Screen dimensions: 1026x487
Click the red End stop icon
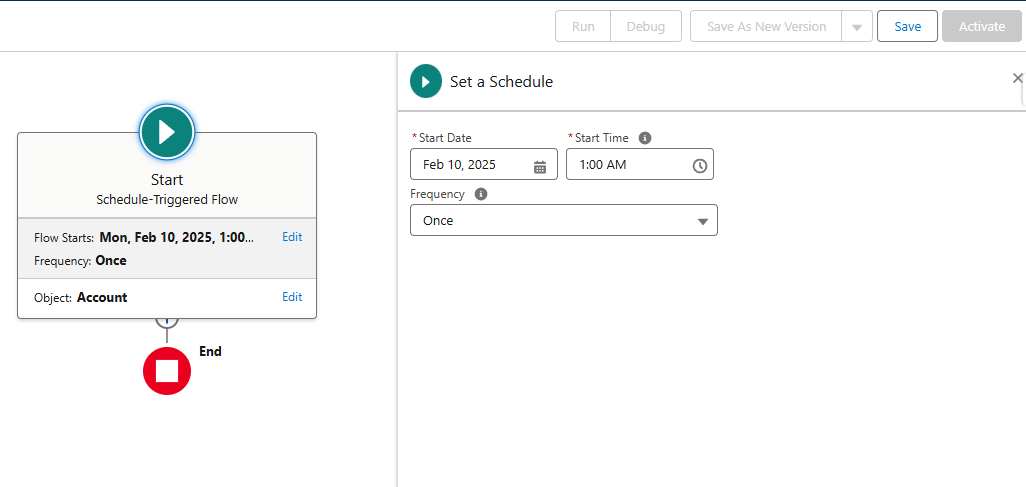167,371
